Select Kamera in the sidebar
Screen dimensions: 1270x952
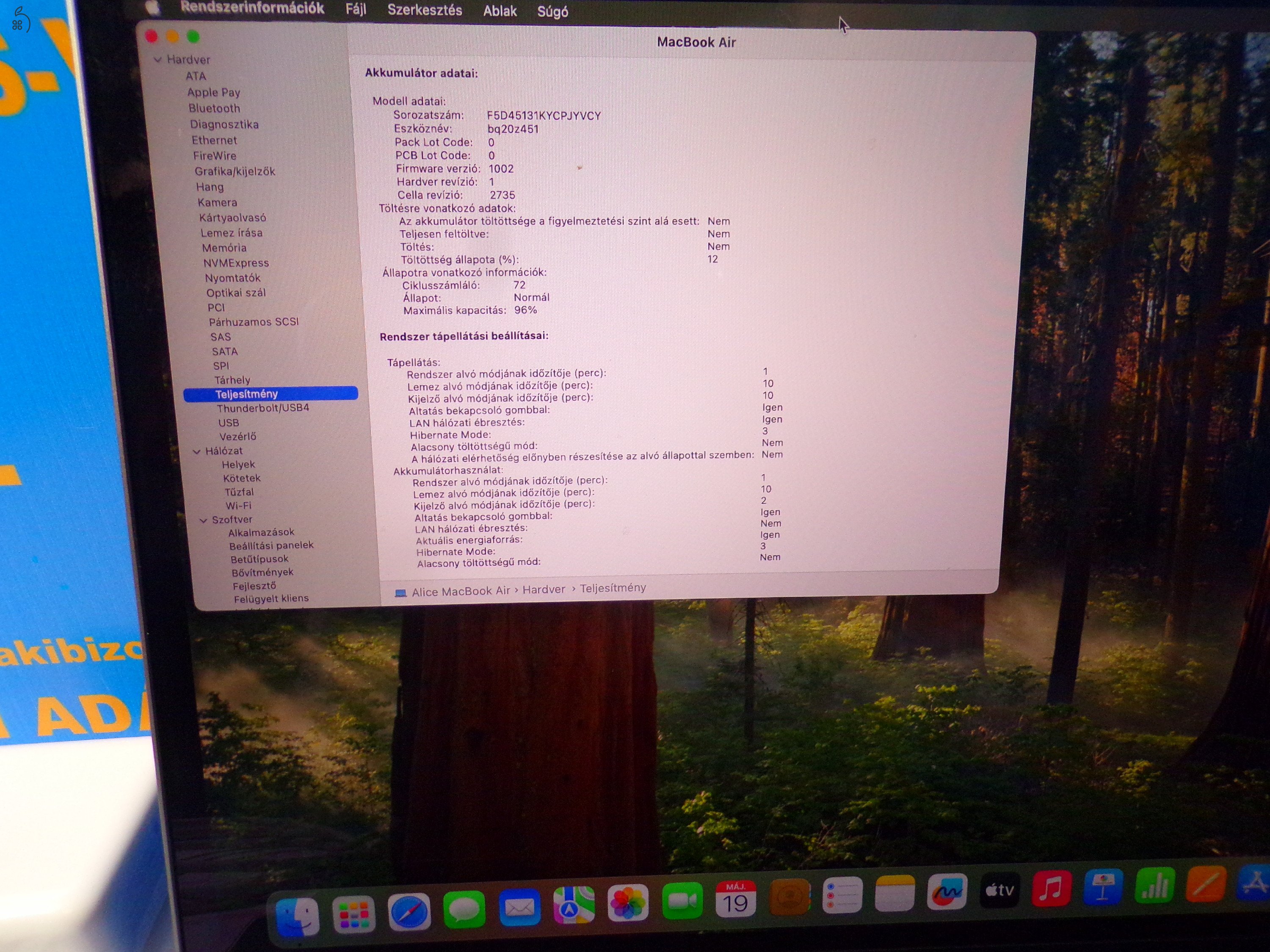click(x=217, y=202)
